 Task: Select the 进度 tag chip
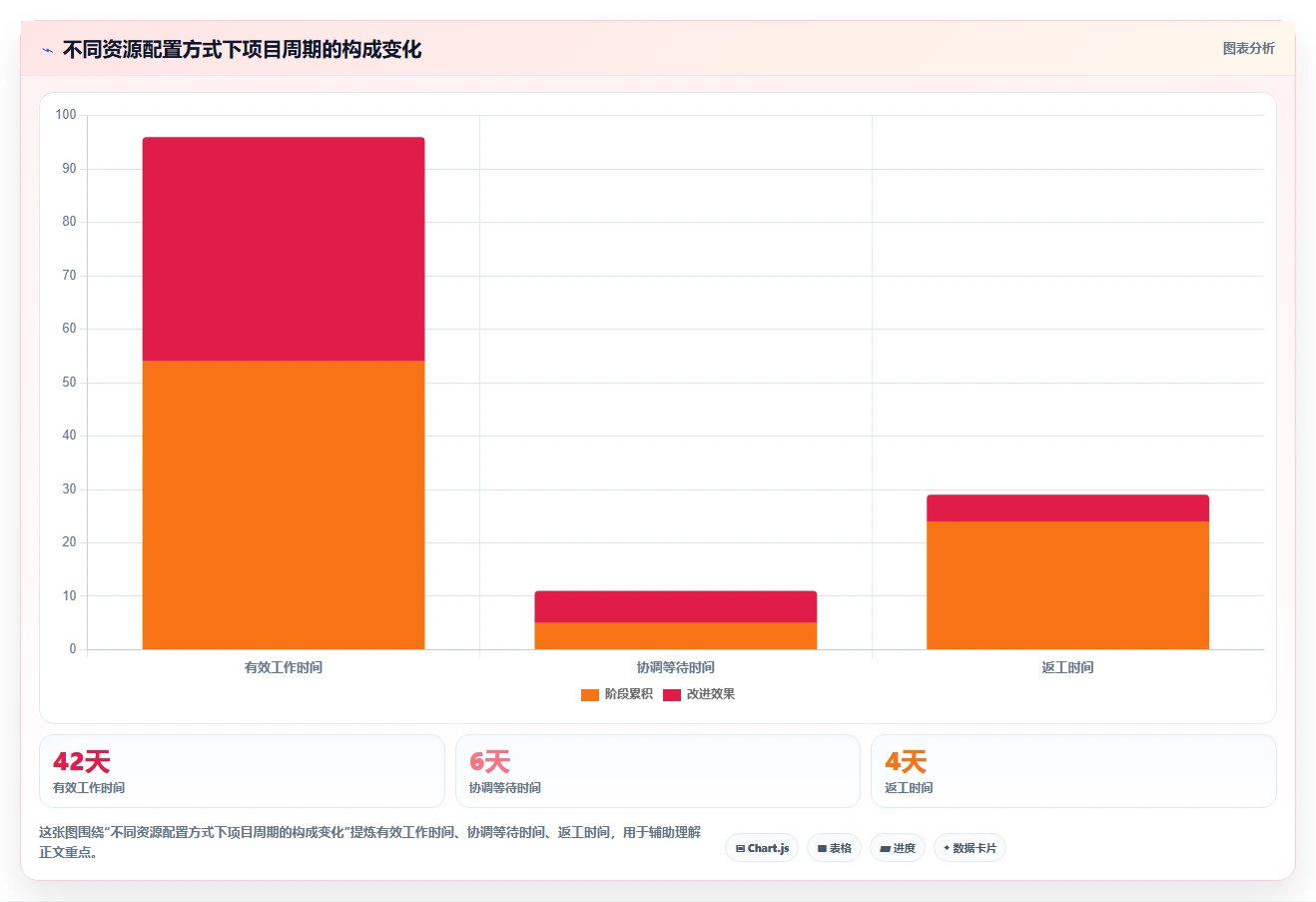click(898, 848)
